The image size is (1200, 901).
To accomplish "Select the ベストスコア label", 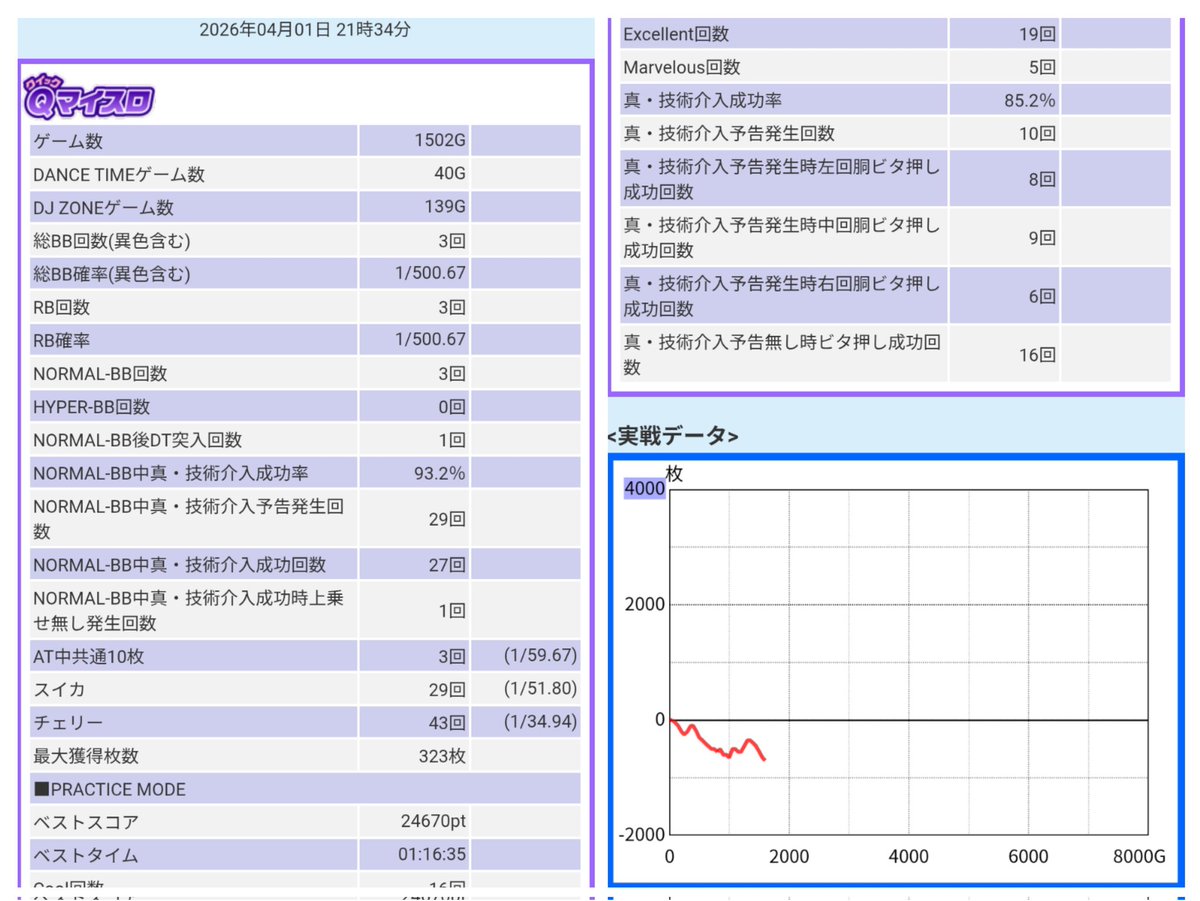I will pos(86,823).
